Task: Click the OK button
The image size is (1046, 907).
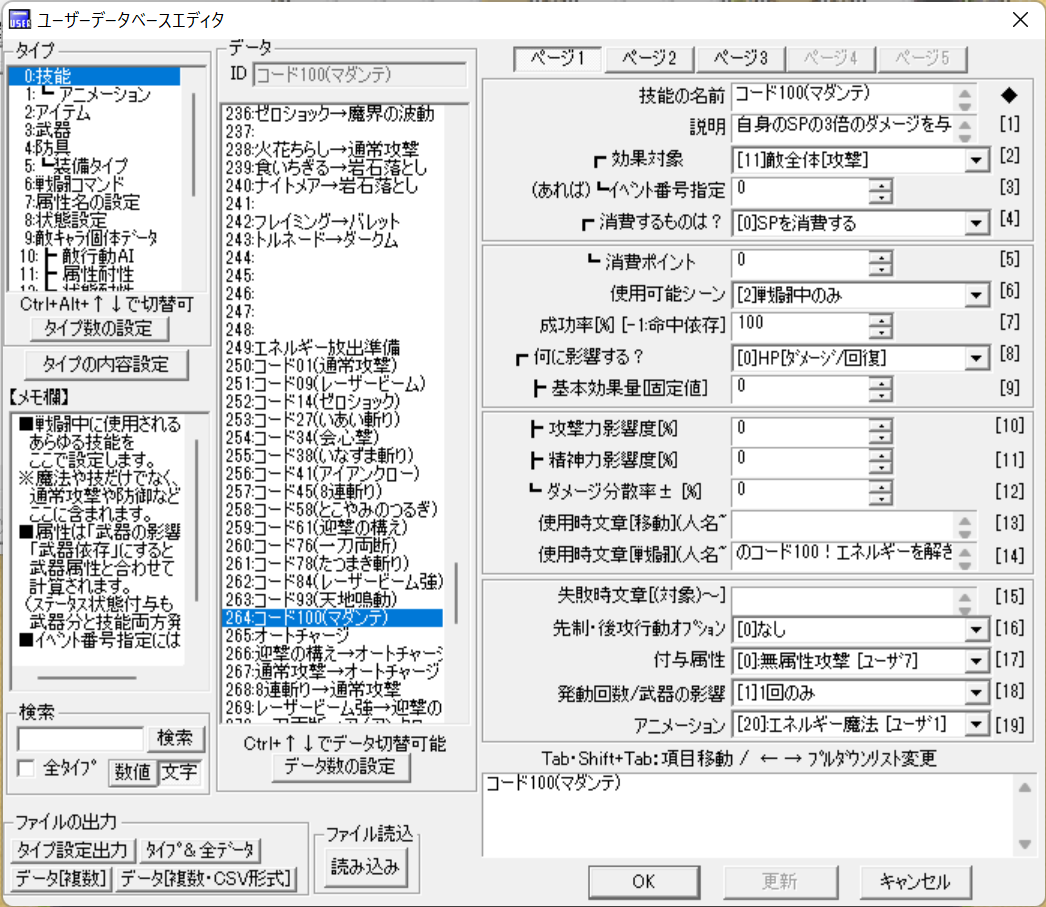Action: pyautogui.click(x=644, y=882)
